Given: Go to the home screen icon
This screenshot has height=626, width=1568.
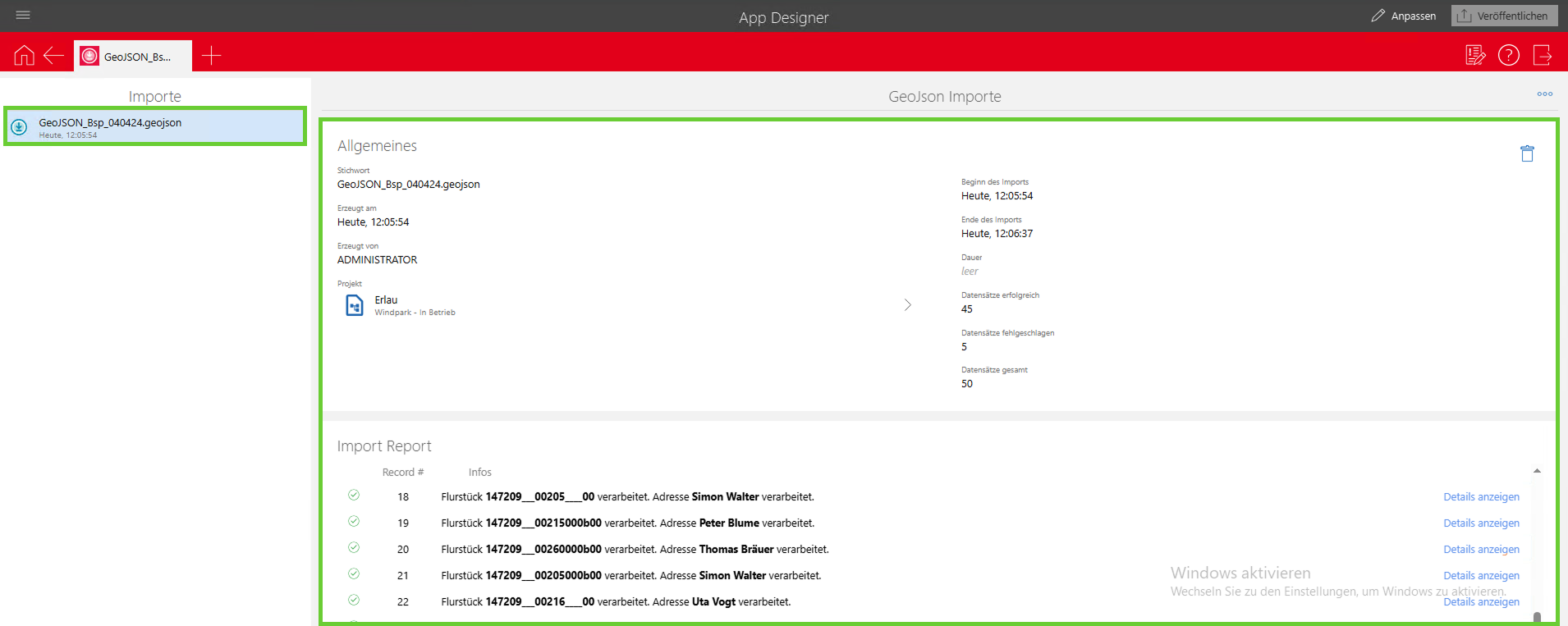Looking at the screenshot, I should [x=25, y=55].
